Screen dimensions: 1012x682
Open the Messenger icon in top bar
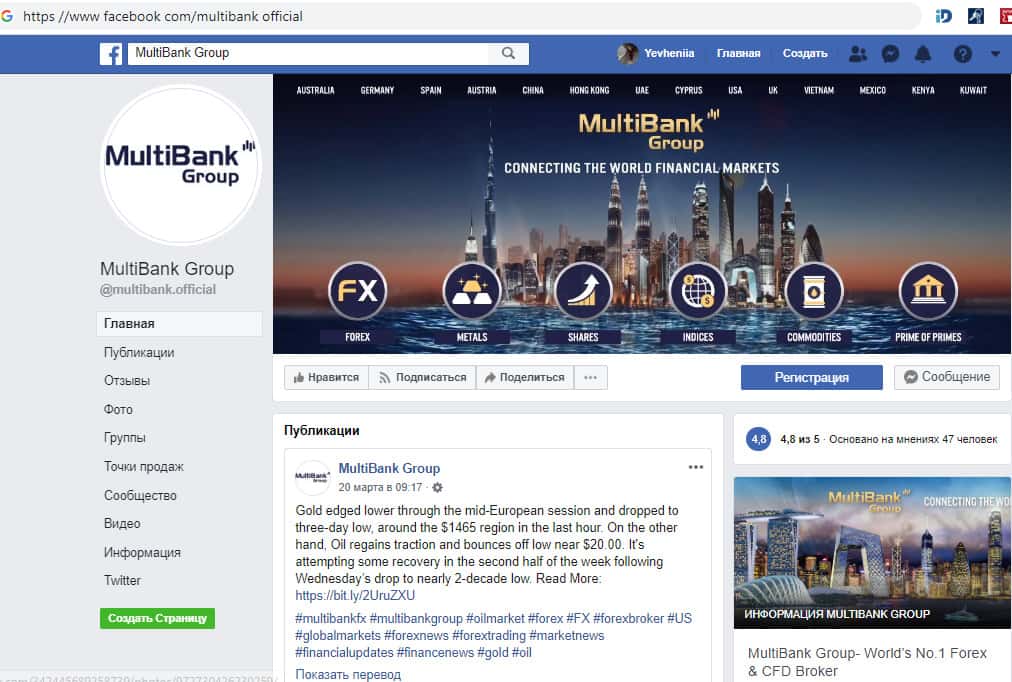pyautogui.click(x=891, y=54)
